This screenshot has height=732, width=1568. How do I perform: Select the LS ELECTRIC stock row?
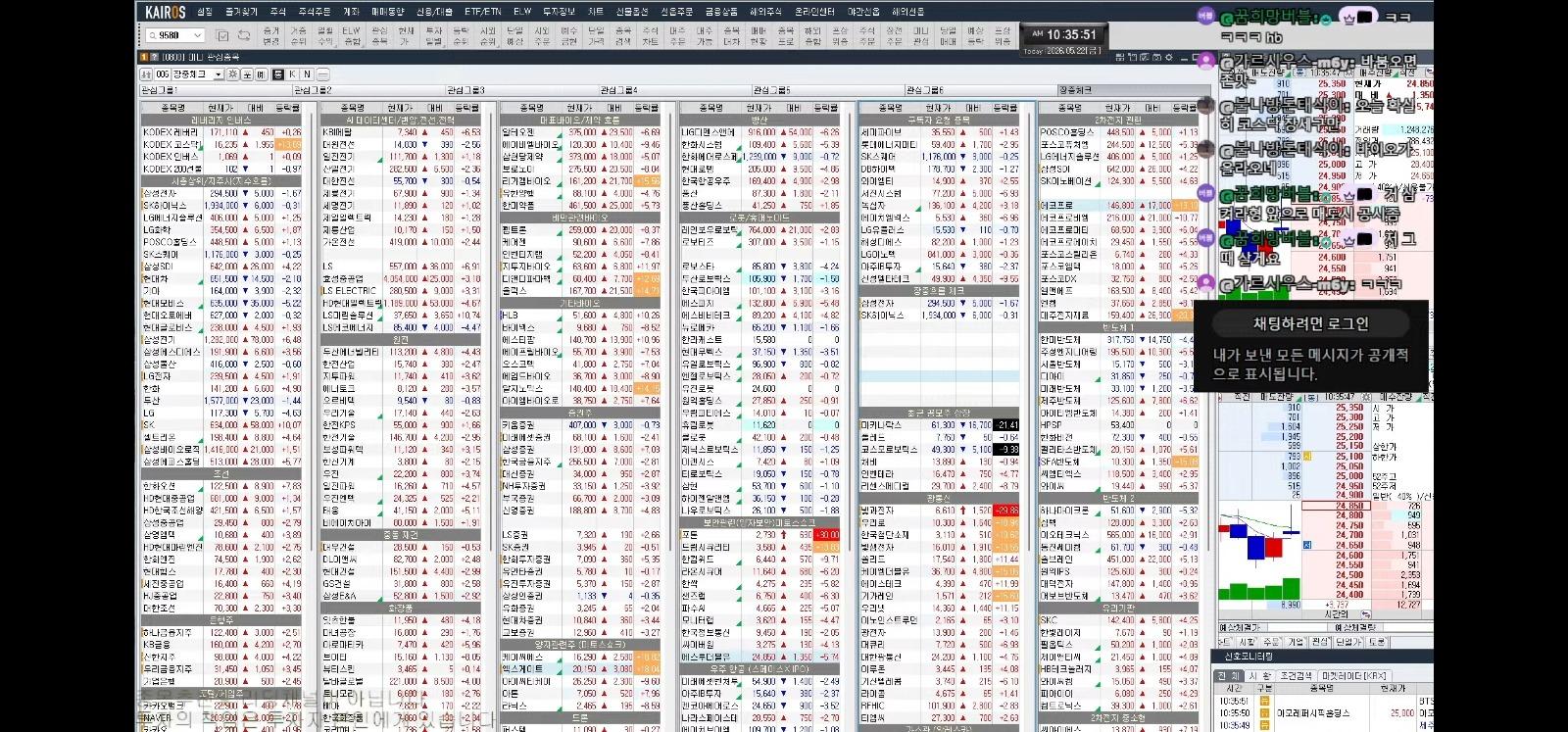pyautogui.click(x=402, y=291)
